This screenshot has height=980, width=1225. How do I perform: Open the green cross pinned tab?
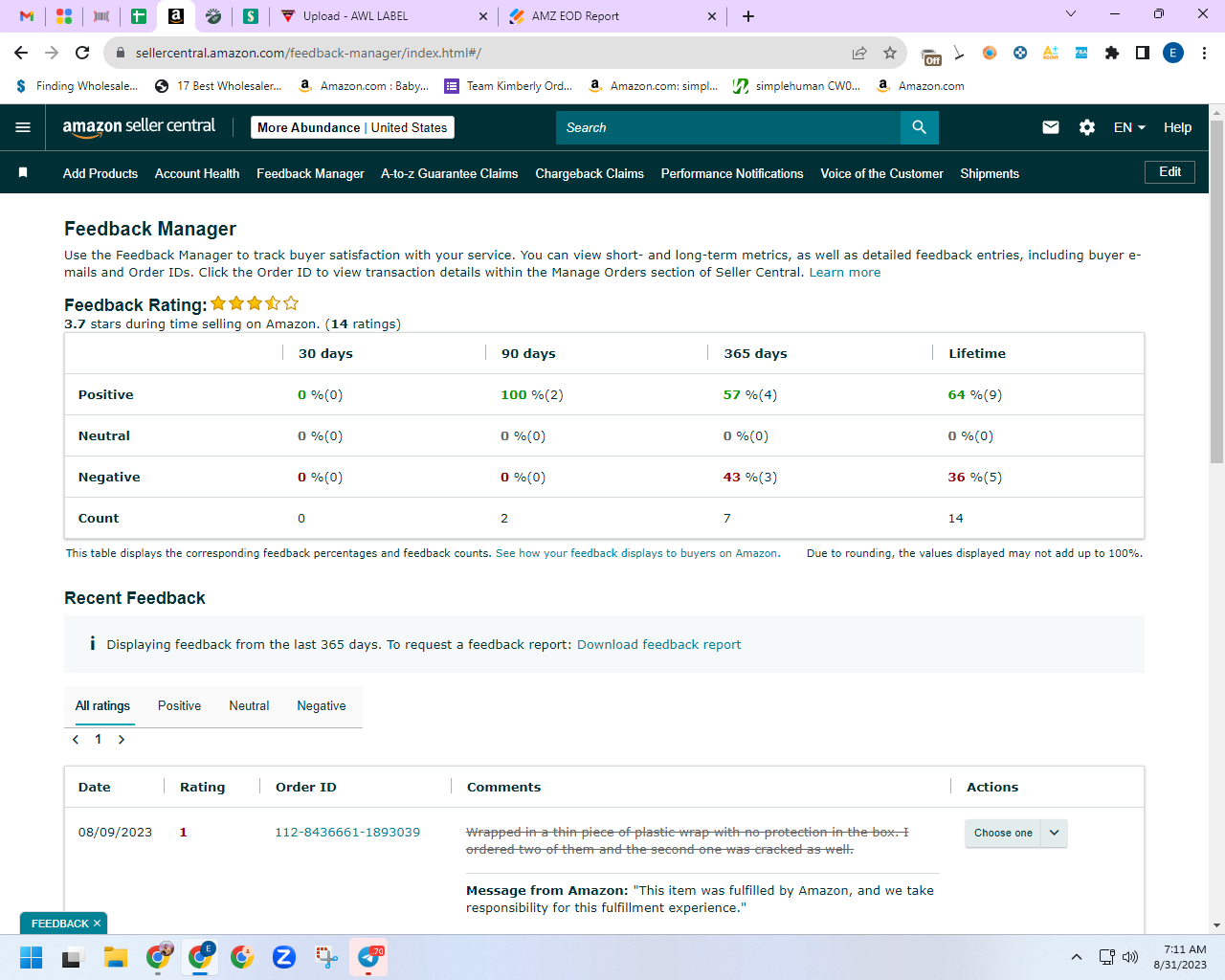click(x=139, y=16)
